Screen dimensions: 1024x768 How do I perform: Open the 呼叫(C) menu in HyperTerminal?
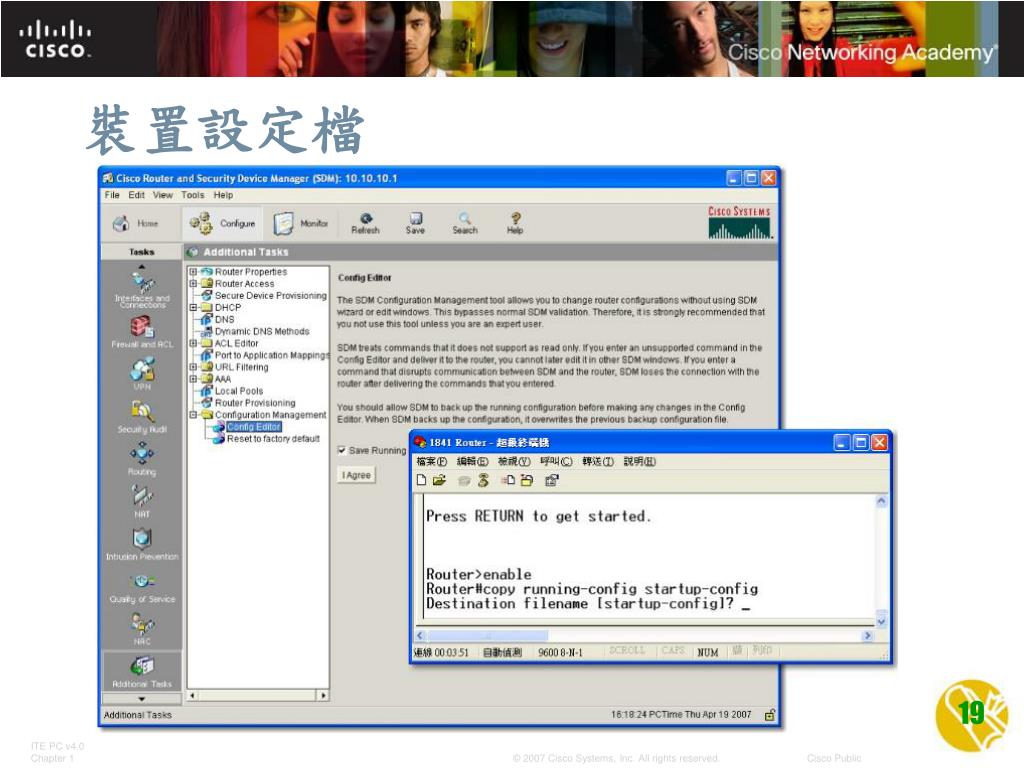coord(556,462)
